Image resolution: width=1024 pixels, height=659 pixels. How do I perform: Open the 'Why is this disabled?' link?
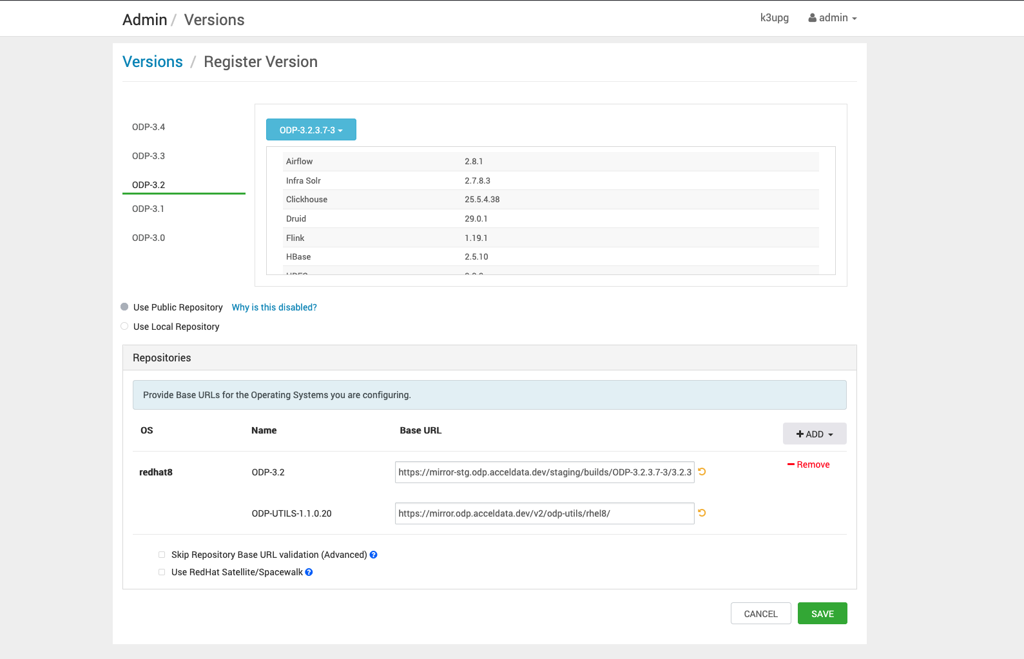point(274,307)
